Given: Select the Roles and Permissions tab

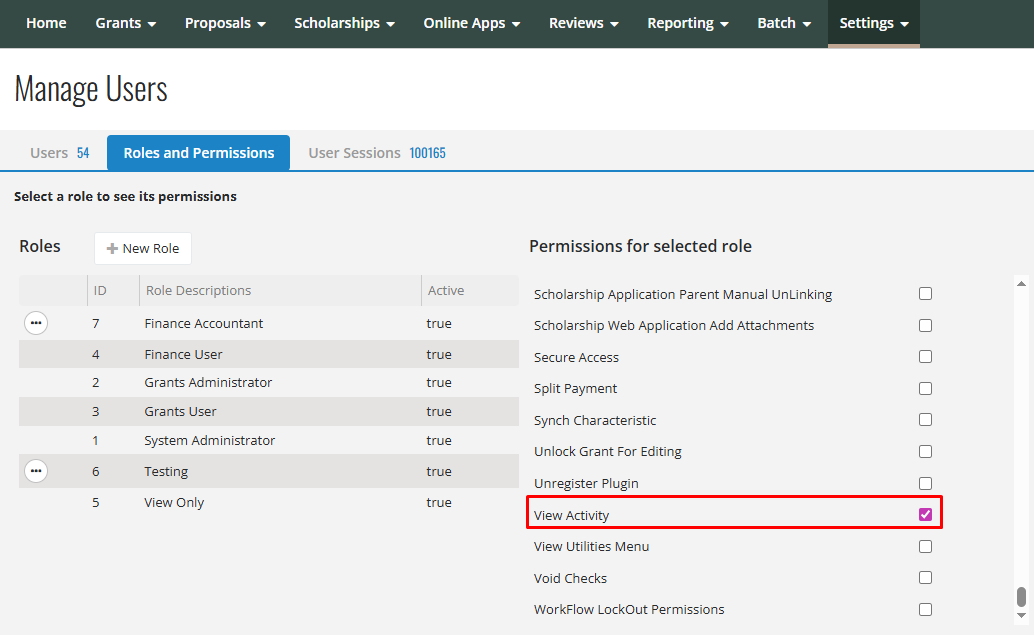Looking at the screenshot, I should (198, 153).
